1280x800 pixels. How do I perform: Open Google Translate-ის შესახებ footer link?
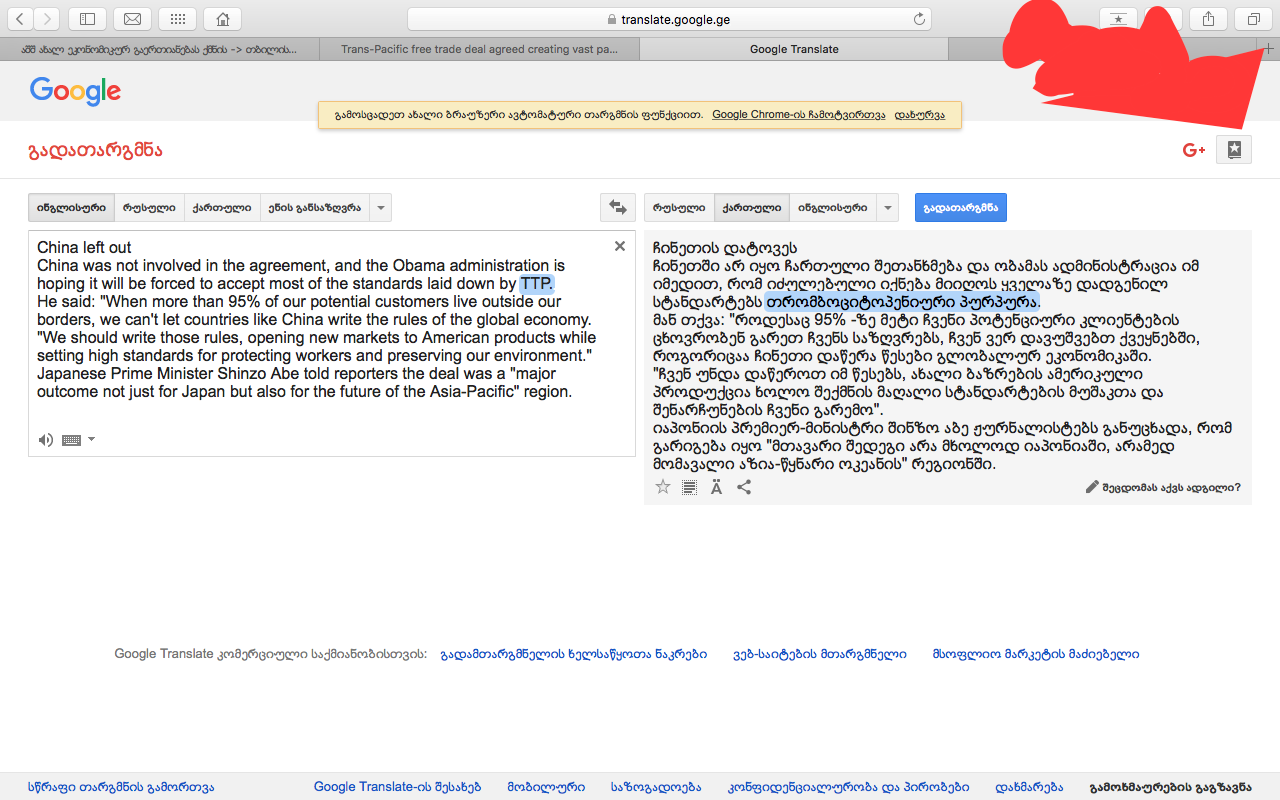[398, 787]
